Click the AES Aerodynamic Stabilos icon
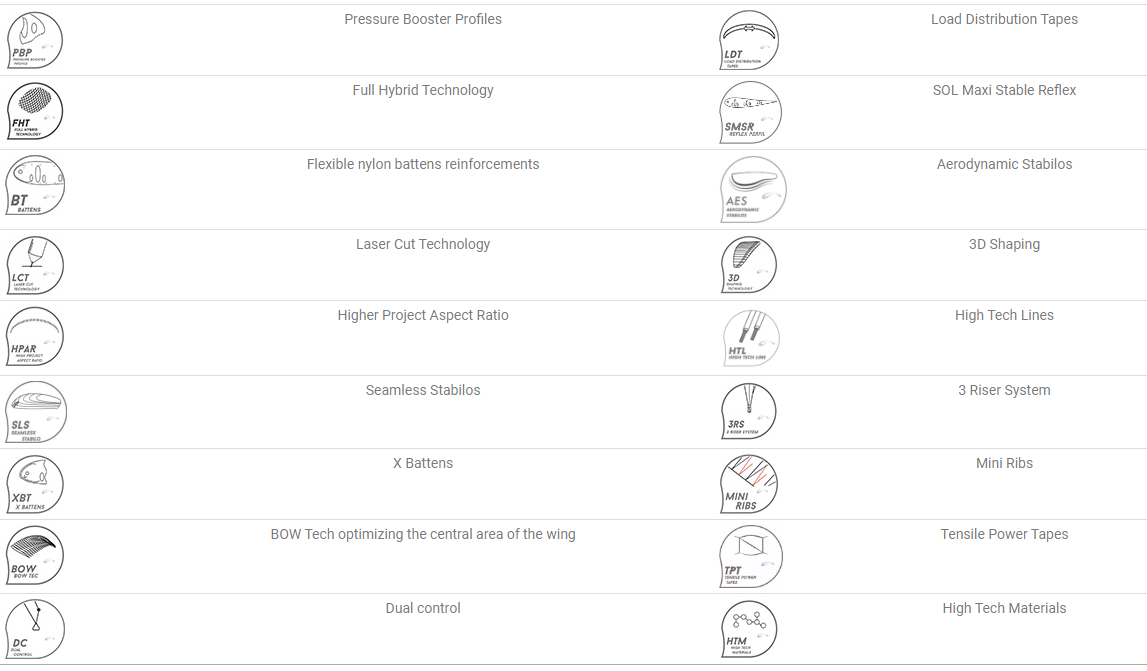This screenshot has width=1147, height=671. pos(753,190)
